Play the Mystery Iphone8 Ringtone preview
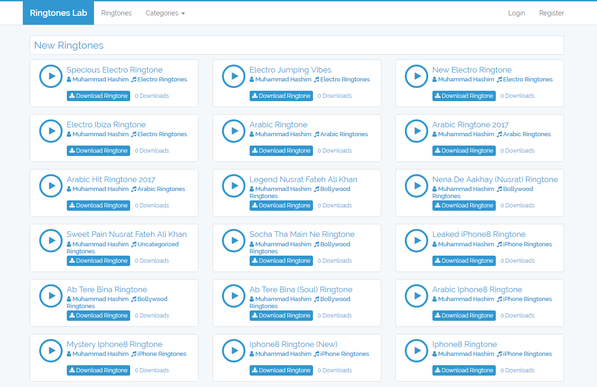This screenshot has height=387, width=597. click(x=51, y=350)
